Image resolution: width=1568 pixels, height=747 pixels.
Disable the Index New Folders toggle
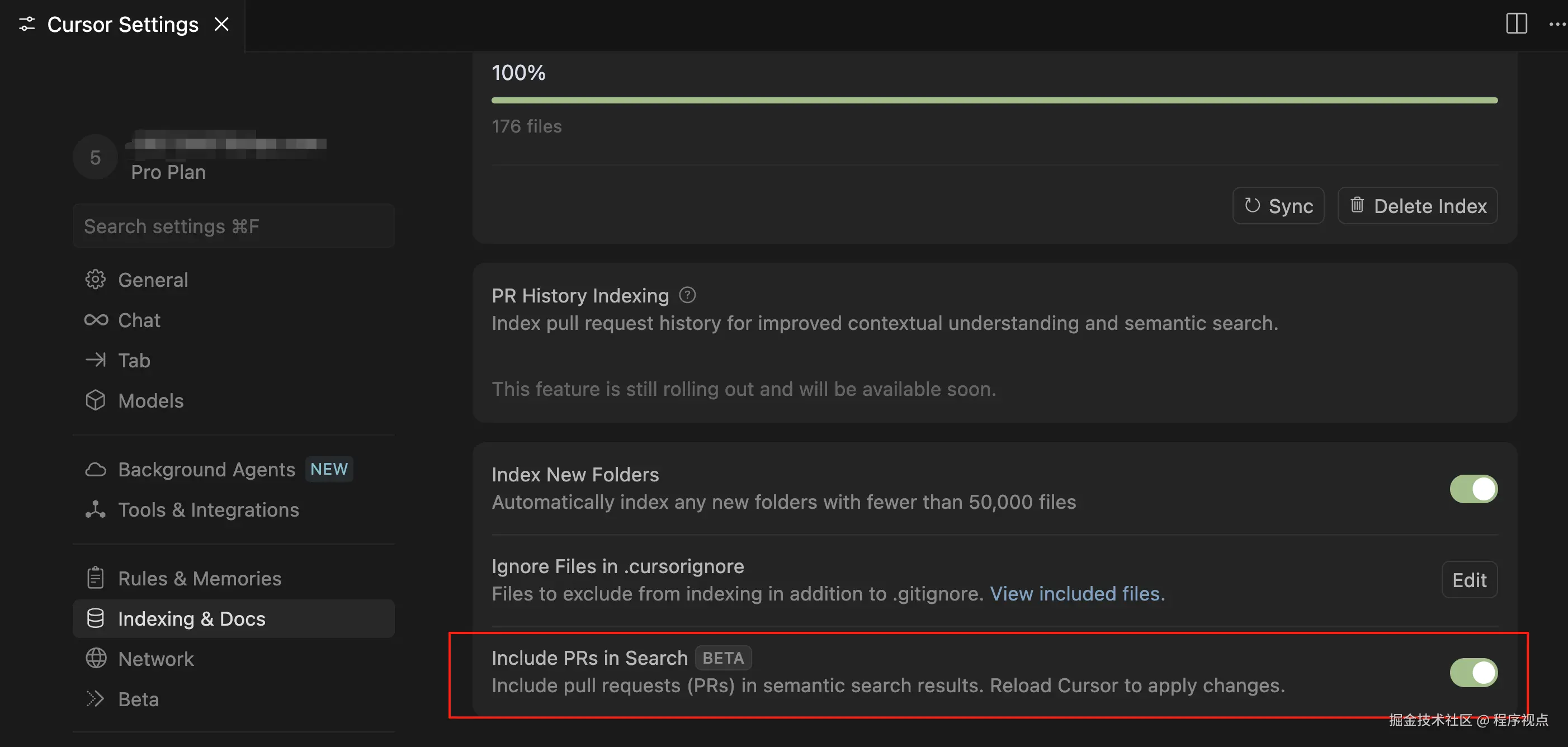pyautogui.click(x=1473, y=489)
